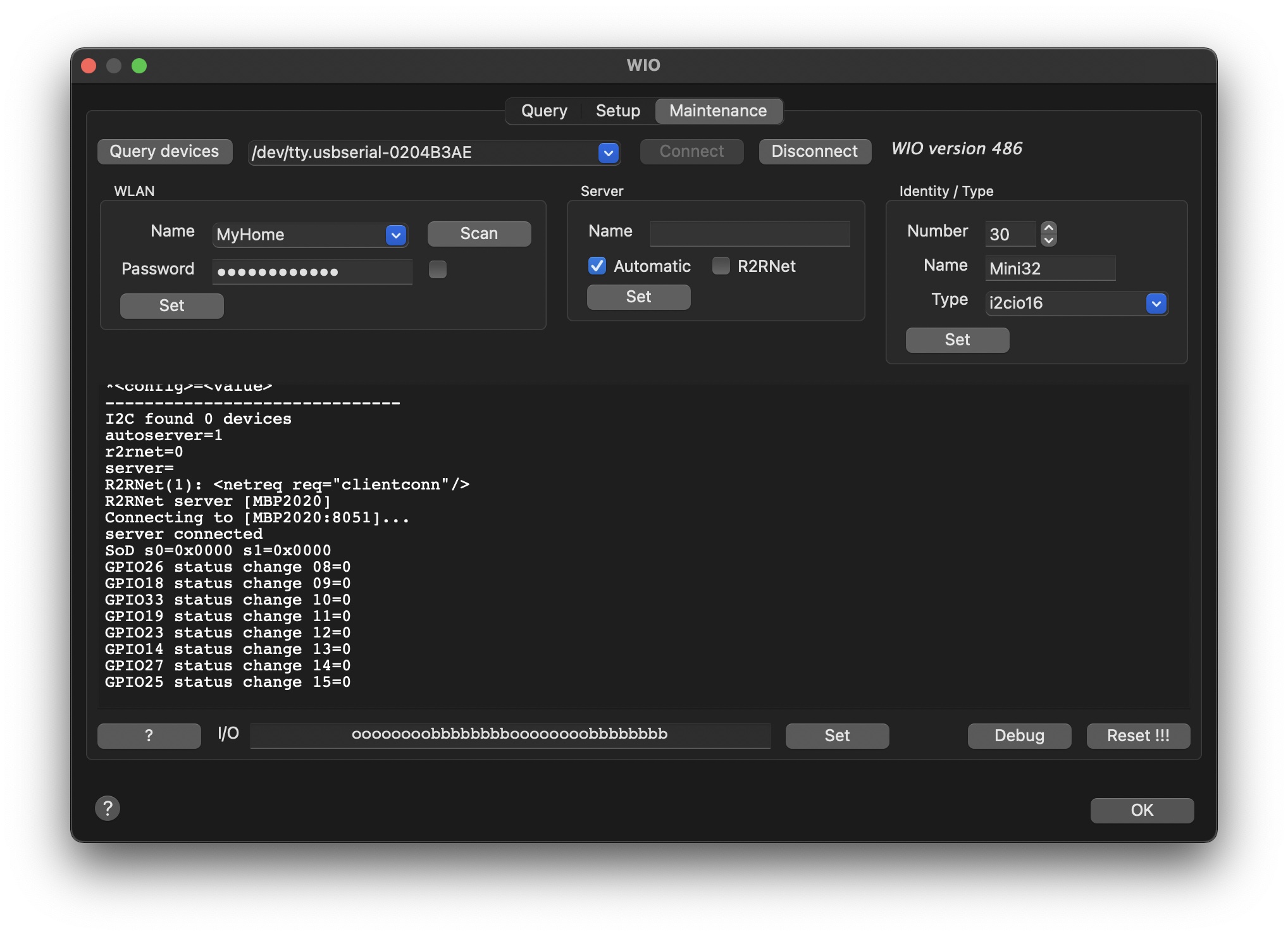The image size is (1288, 936).
Task: Open the Type i2cio16 dropdown
Action: coord(1156,304)
